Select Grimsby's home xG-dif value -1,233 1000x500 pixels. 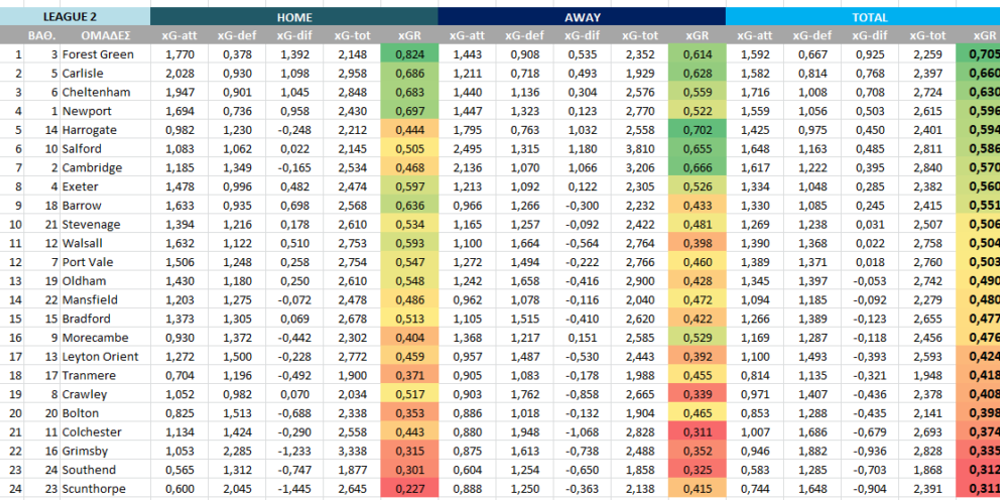(x=294, y=451)
